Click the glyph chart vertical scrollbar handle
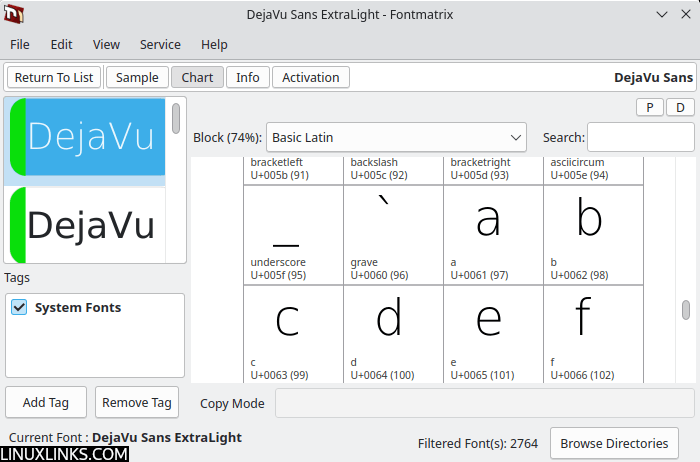 pyautogui.click(x=686, y=310)
